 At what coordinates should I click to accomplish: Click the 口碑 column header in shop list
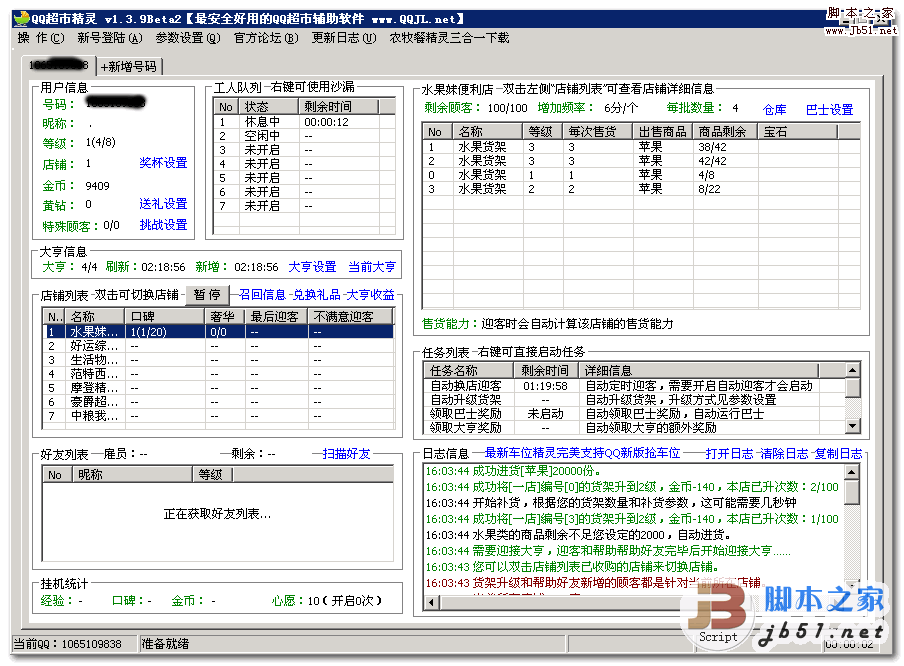point(165,317)
